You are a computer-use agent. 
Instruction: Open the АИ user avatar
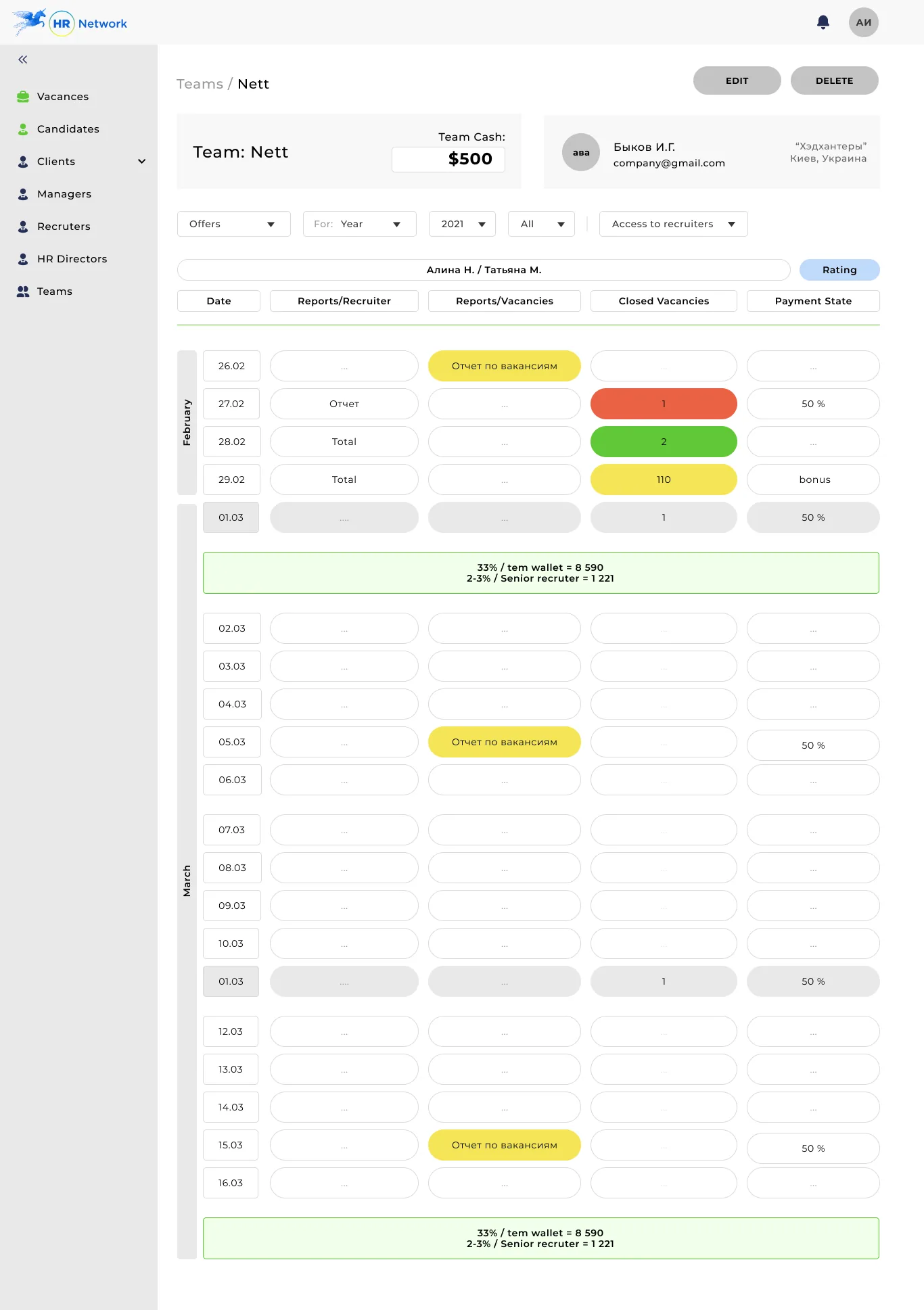pyautogui.click(x=863, y=22)
